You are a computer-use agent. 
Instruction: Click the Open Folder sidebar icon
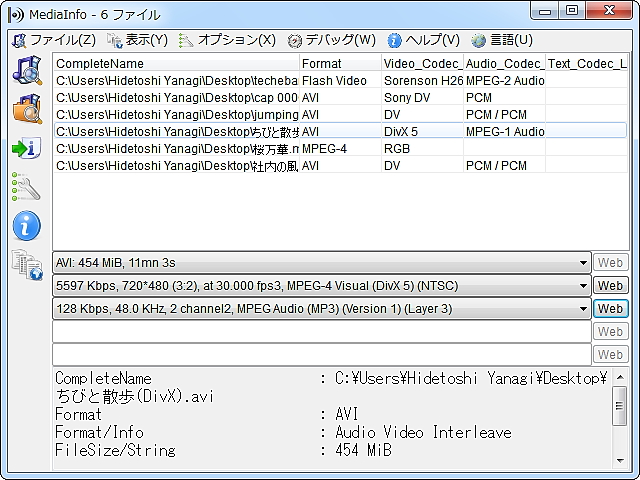point(27,109)
